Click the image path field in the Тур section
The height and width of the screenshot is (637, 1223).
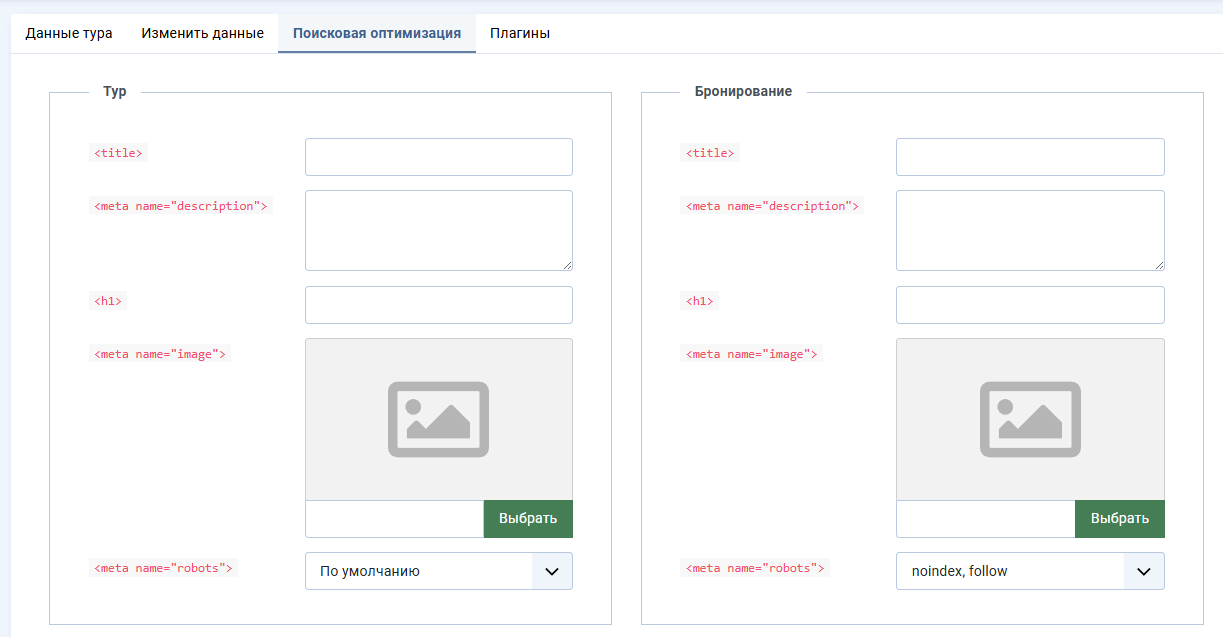click(395, 519)
